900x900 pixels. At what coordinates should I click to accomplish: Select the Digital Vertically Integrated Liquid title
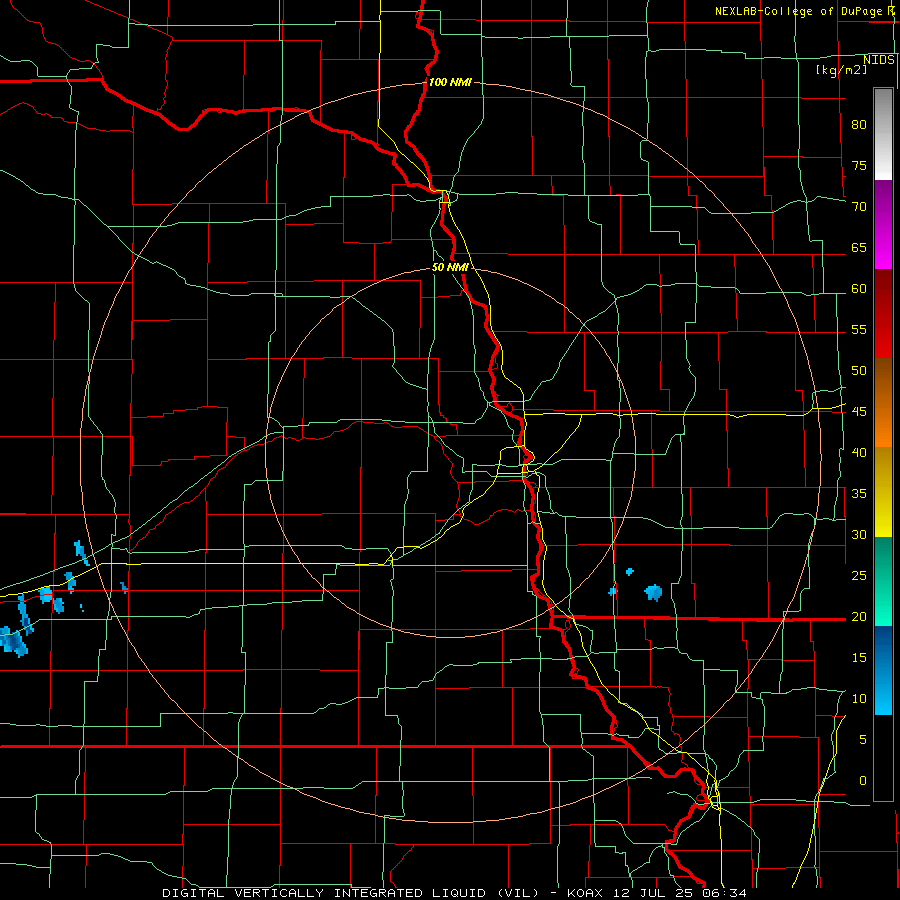pos(350,893)
